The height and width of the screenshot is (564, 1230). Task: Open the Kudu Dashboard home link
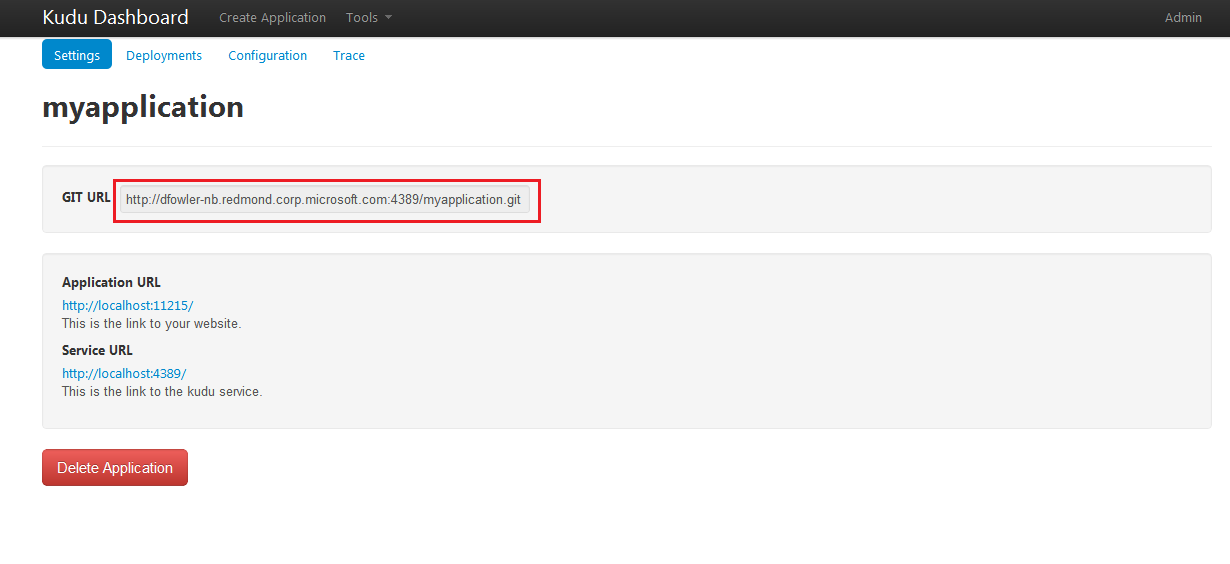tap(115, 17)
